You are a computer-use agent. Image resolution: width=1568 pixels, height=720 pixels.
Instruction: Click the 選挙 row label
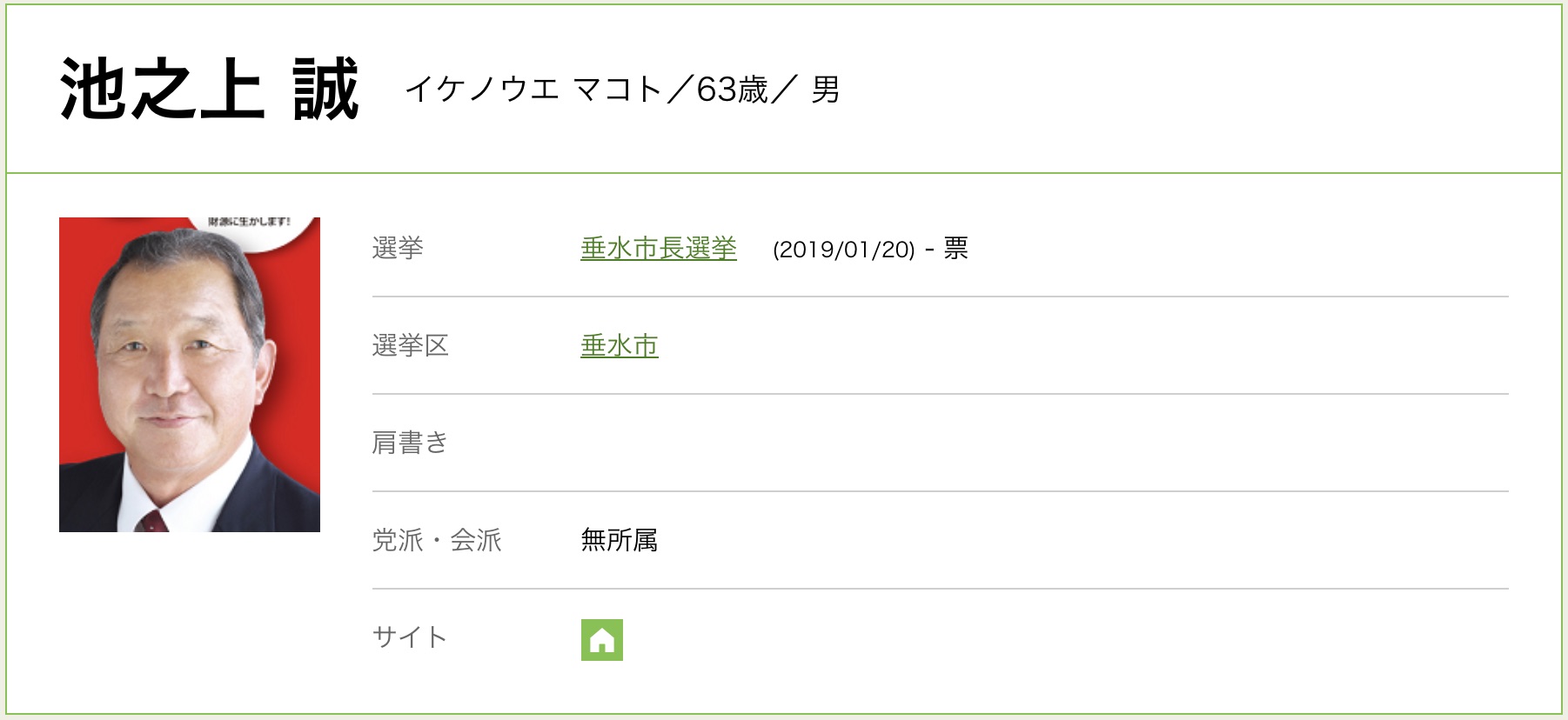[x=398, y=249]
